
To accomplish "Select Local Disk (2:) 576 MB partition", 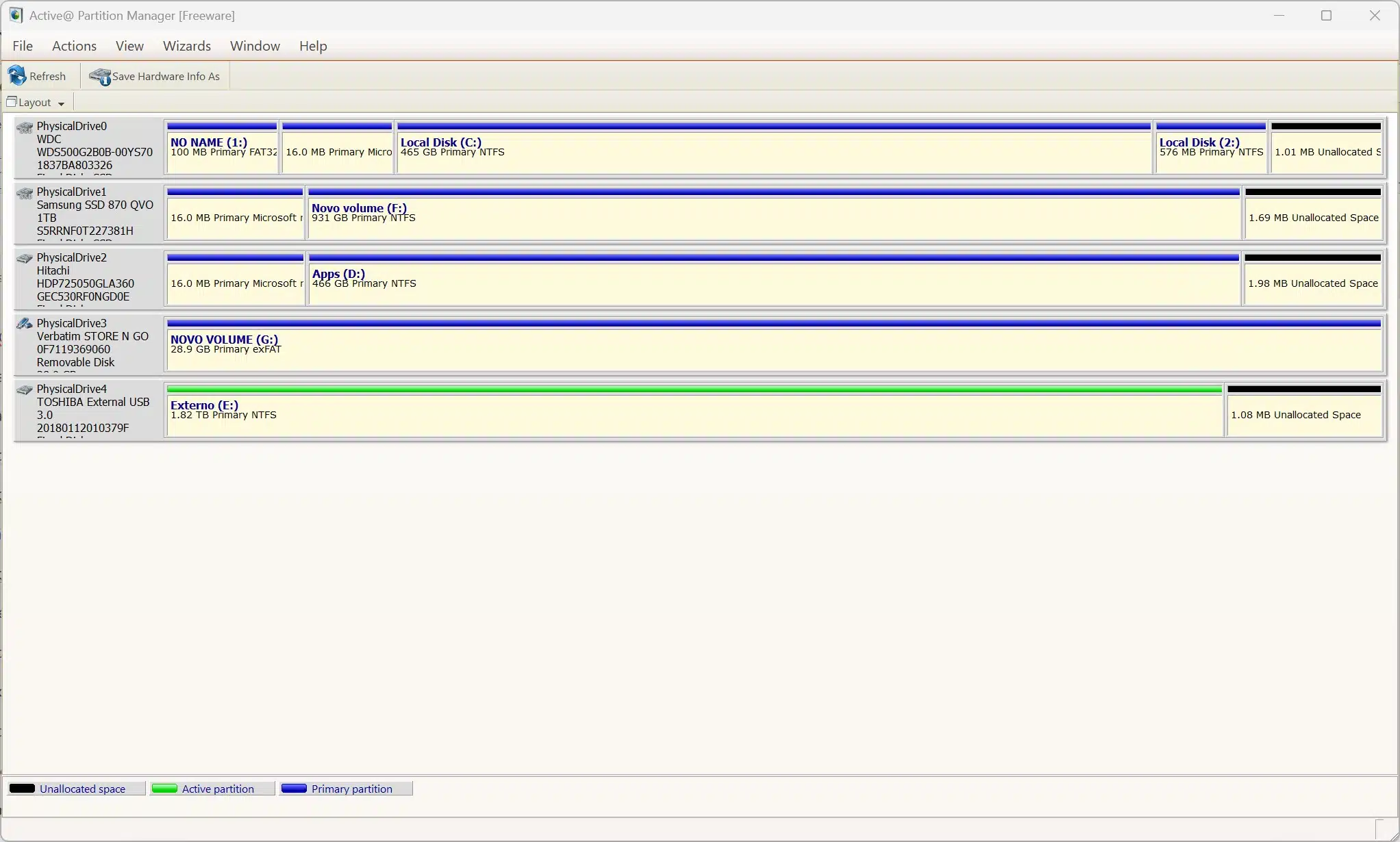I will tap(1210, 147).
